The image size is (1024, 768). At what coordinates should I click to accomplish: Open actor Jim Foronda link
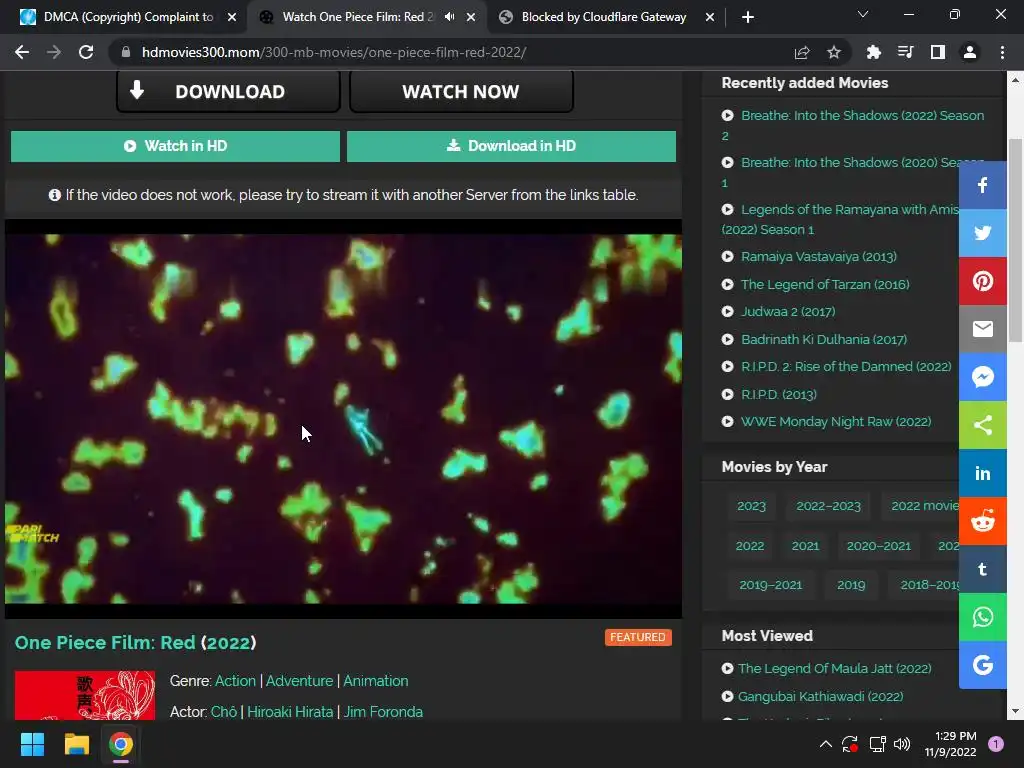383,712
